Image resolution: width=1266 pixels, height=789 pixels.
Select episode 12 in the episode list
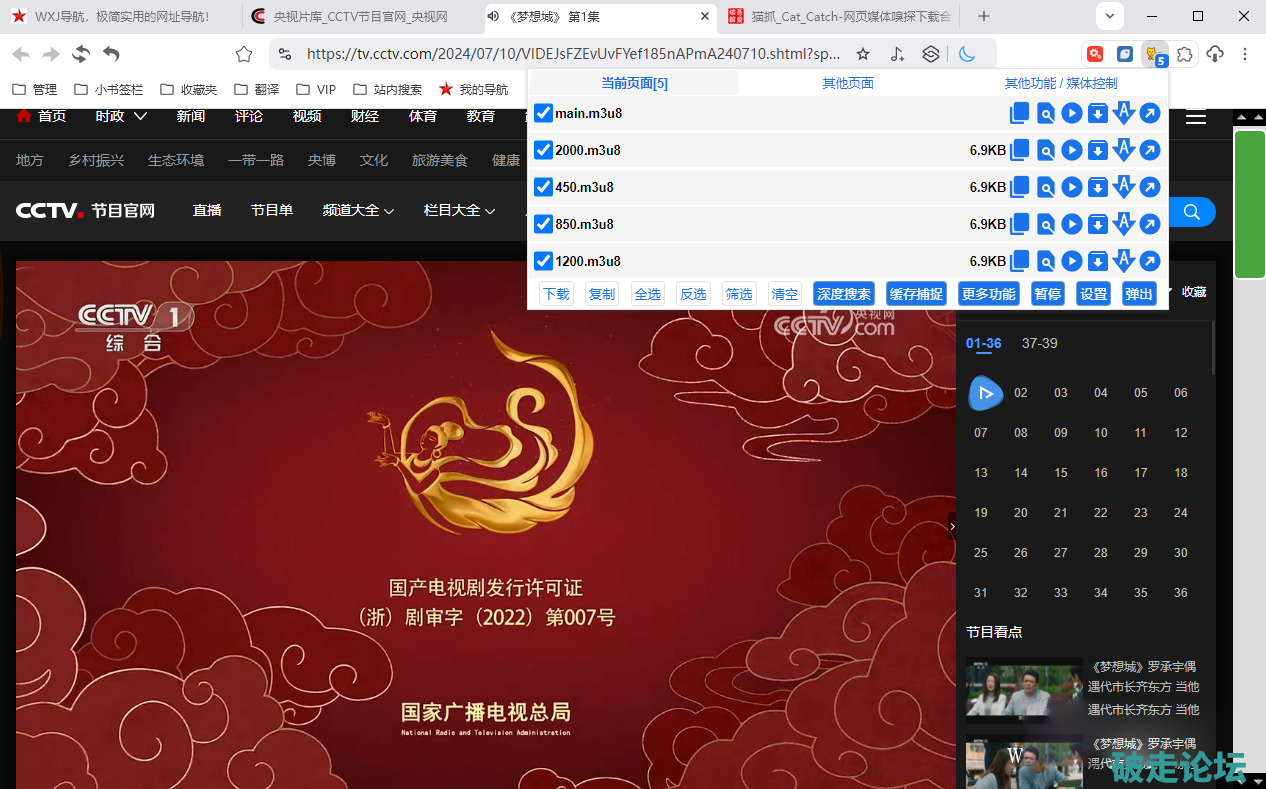[x=1180, y=433]
